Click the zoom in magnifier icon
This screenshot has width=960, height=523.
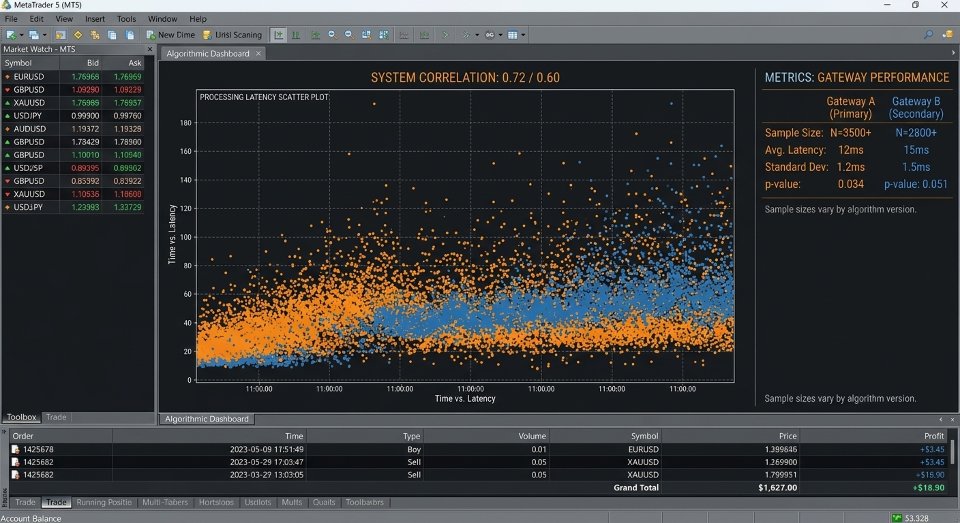coord(332,35)
